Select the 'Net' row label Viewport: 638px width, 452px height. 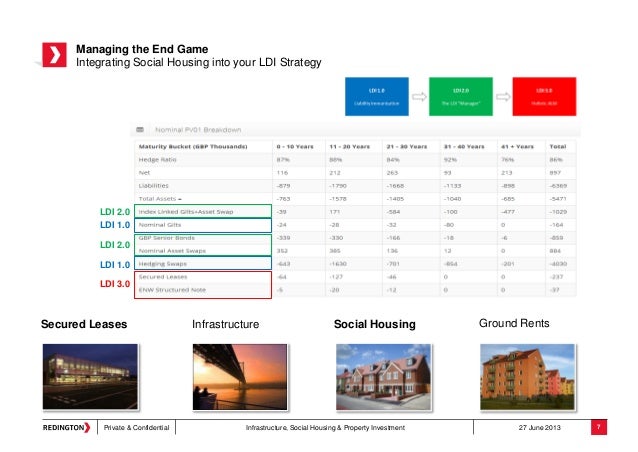point(144,173)
